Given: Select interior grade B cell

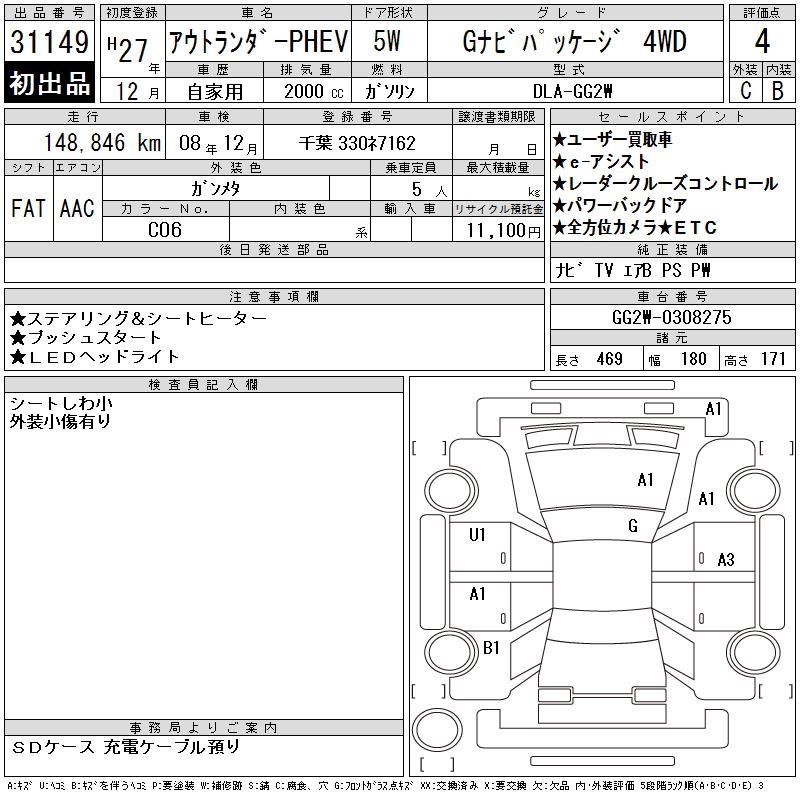Looking at the screenshot, I should click(777, 91).
